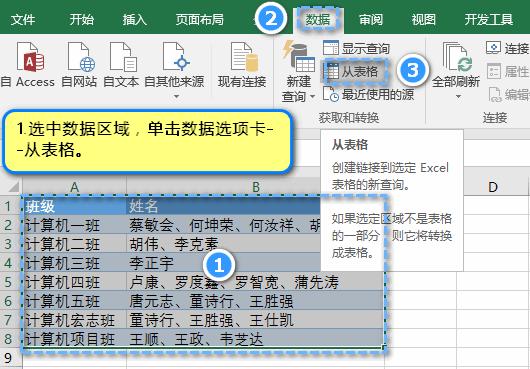Click cell 计算机项目班

(x=74, y=339)
